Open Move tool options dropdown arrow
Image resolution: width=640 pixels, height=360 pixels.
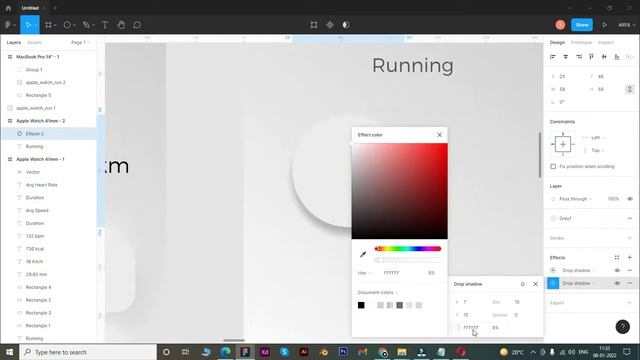36,25
